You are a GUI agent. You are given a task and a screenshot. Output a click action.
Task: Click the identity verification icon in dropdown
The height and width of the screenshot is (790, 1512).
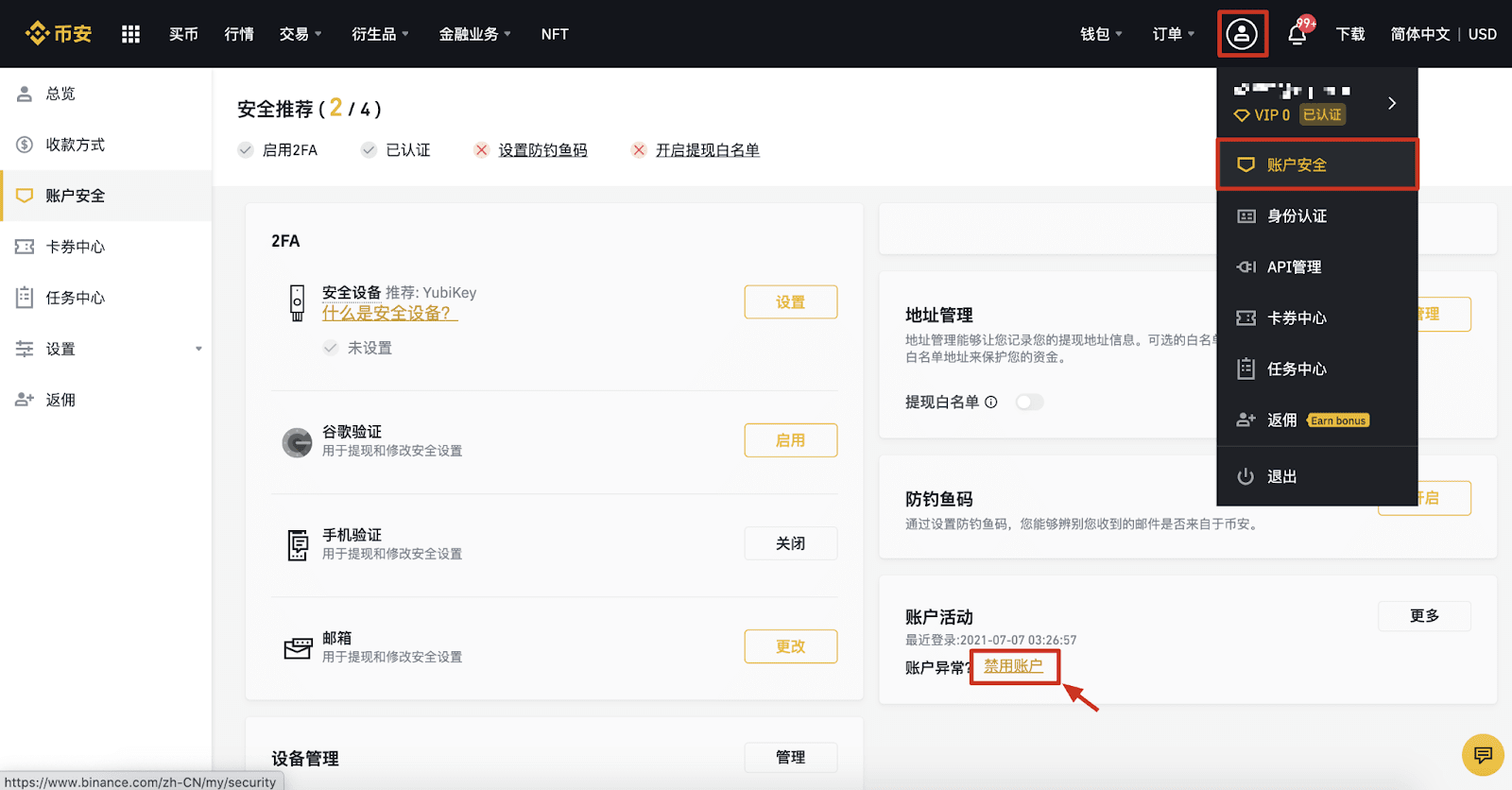tap(1246, 215)
